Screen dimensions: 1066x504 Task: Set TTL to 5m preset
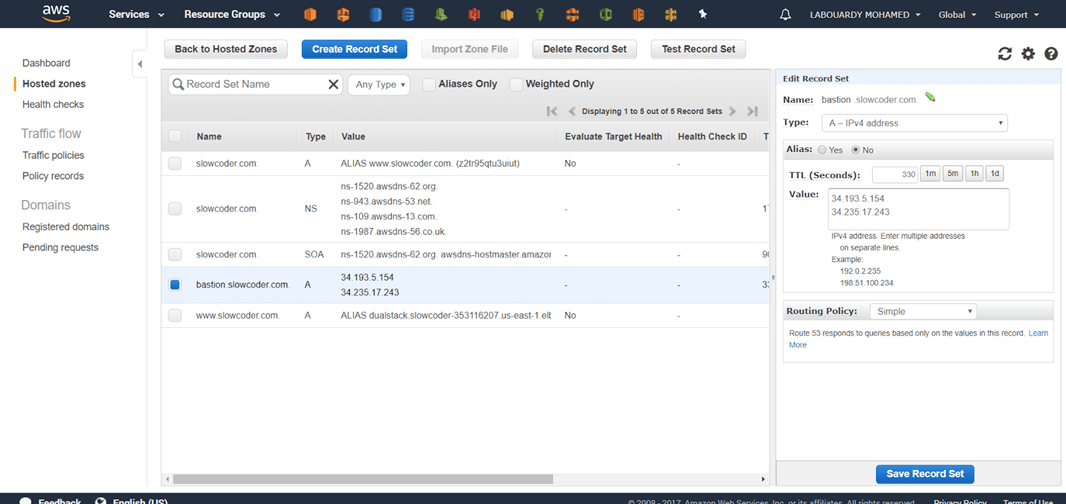click(x=952, y=174)
